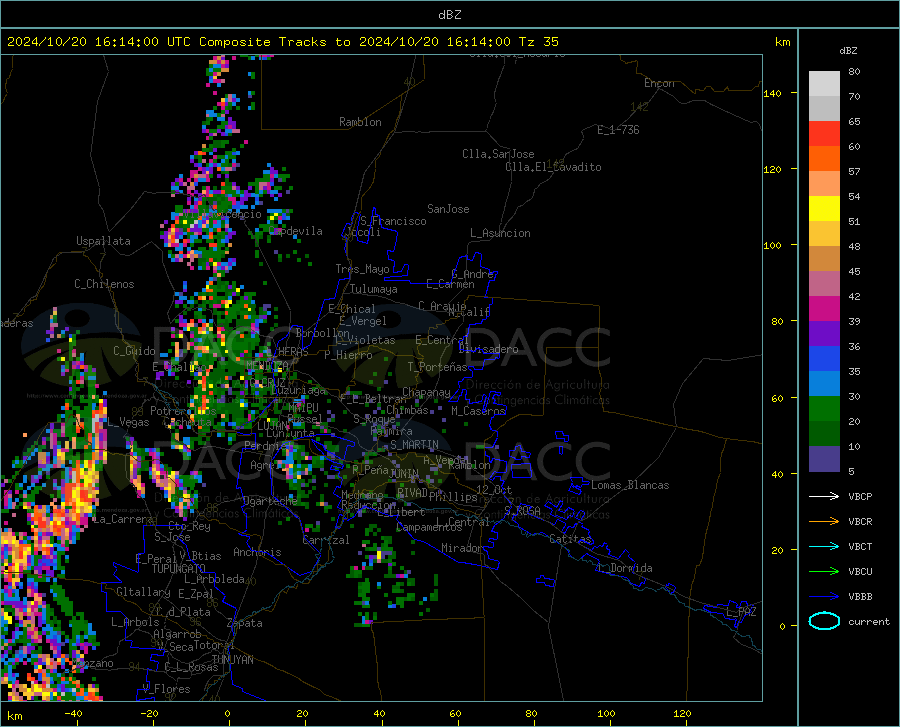Click the 'V_Flores' map label
This screenshot has width=900, height=727.
click(166, 689)
